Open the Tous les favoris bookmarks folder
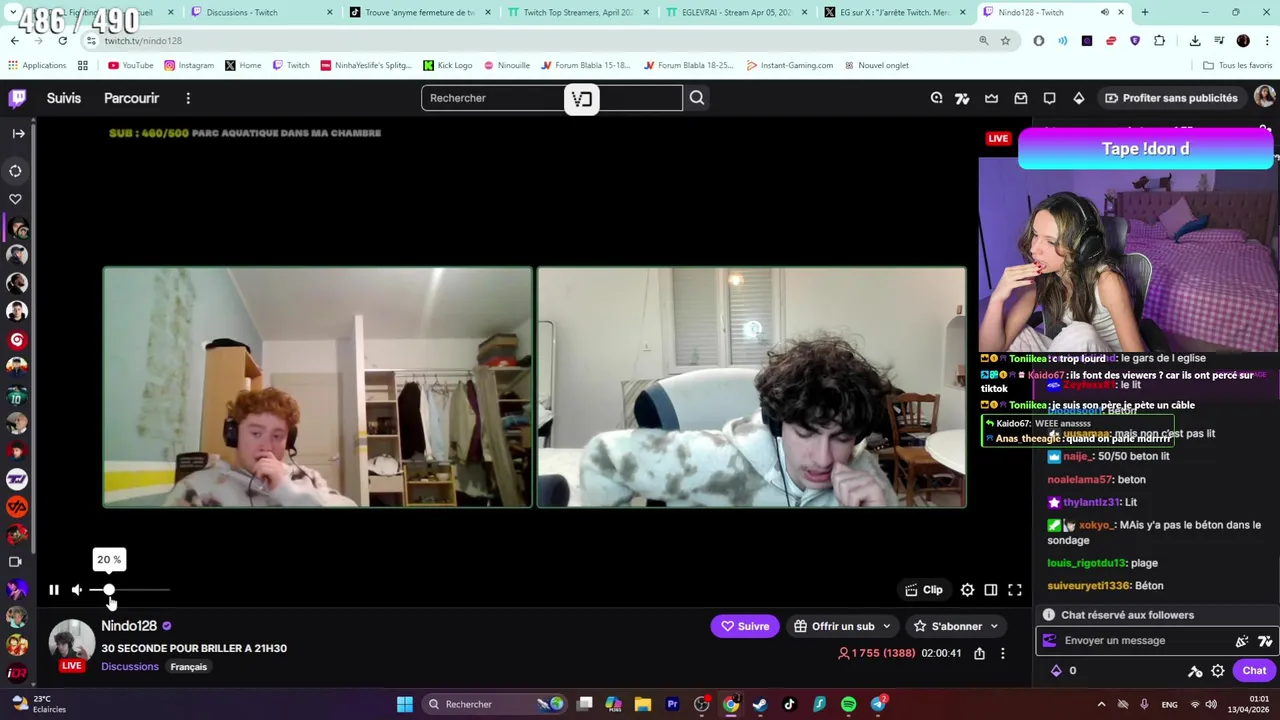Viewport: 1280px width, 720px height. tap(1238, 65)
